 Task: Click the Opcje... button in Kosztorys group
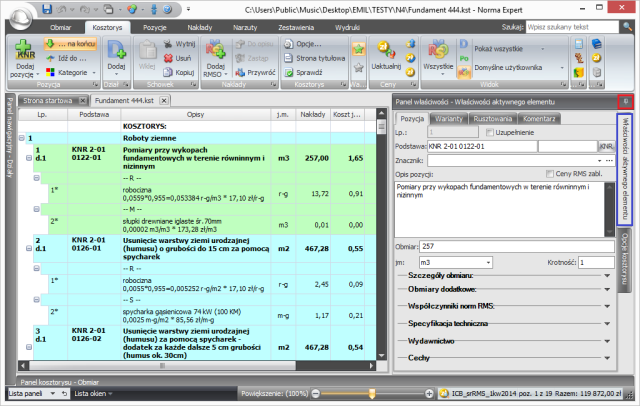307,45
